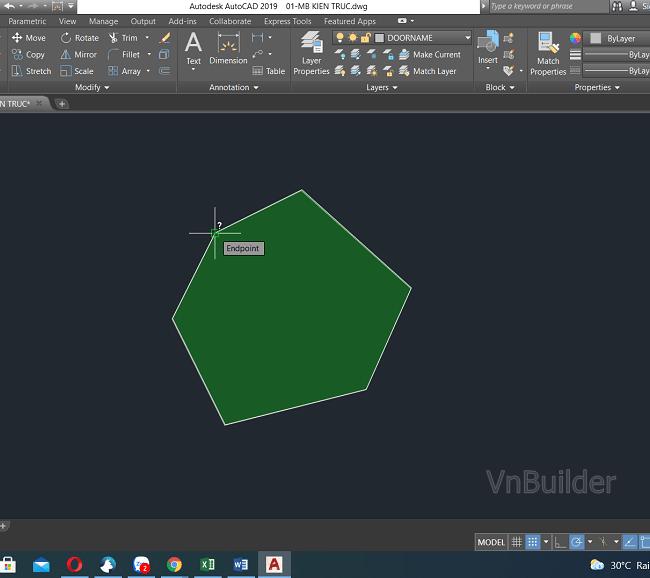Activate the Array tool
This screenshot has height=578, width=650.
tap(124, 71)
